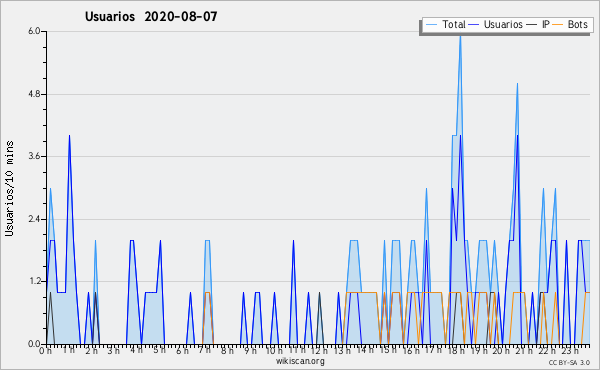600x370 pixels.
Task: Click the 'Bots' legend label
Action: (x=577, y=24)
